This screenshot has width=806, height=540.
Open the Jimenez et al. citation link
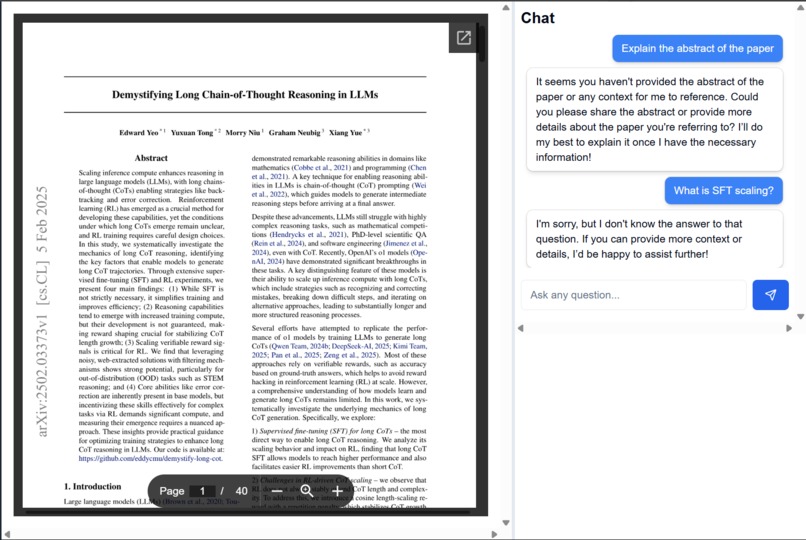pyautogui.click(x=406, y=244)
